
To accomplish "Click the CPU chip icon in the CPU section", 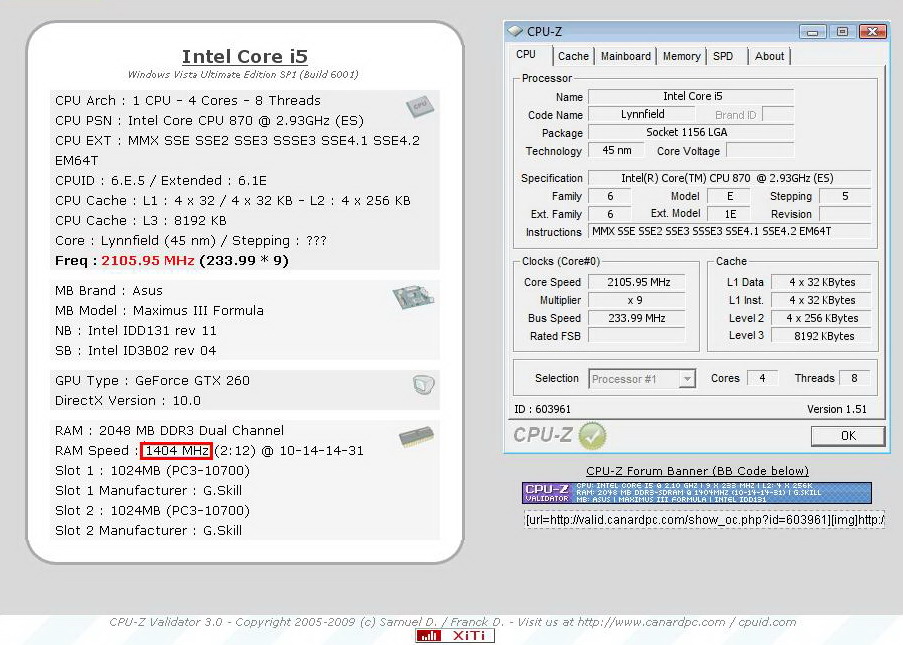I will pyautogui.click(x=419, y=106).
